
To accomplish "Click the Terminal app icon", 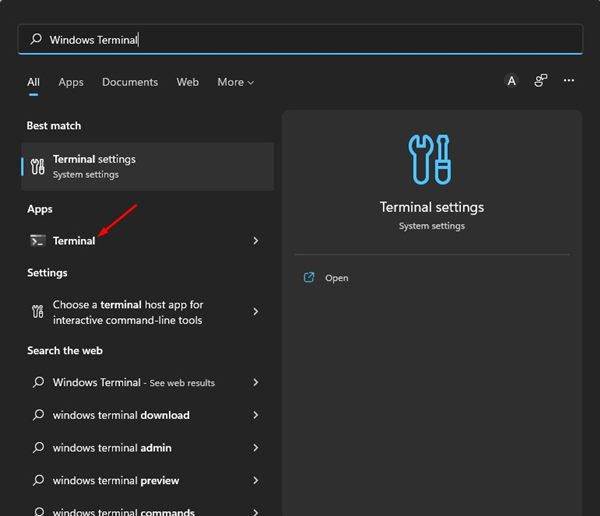I will (x=38, y=241).
